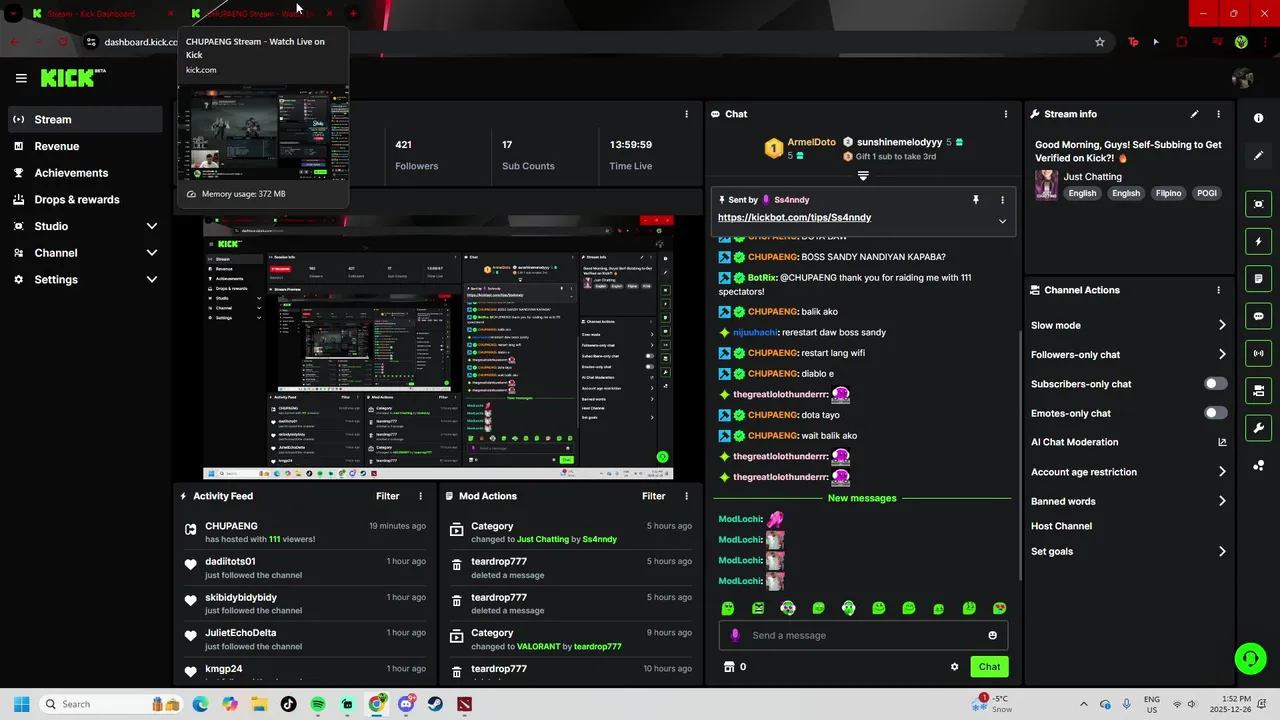Click the POGI stream tag

click(x=1207, y=193)
